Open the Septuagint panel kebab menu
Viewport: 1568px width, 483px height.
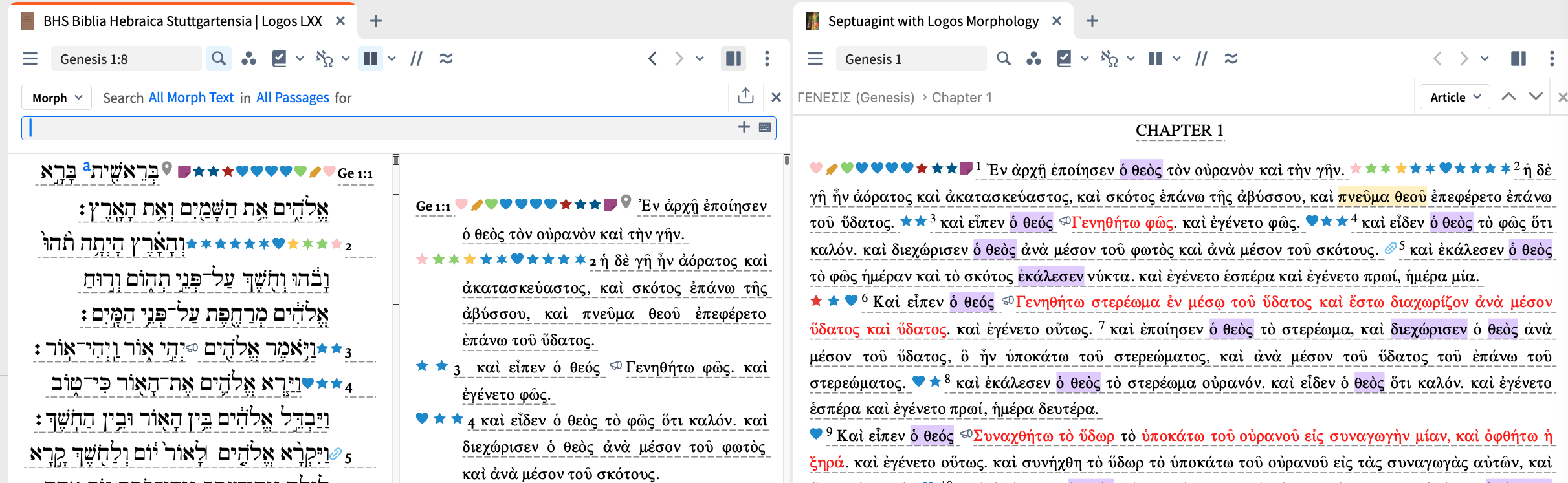point(1552,59)
